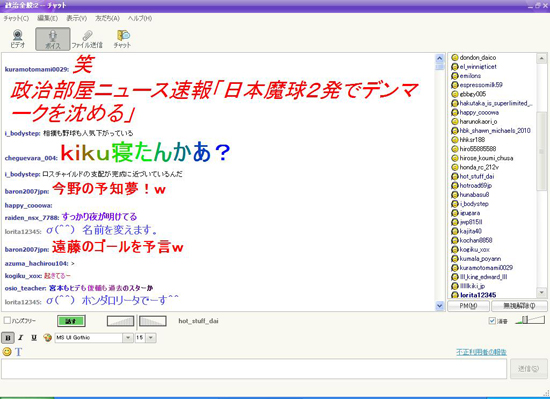The width and height of the screenshot is (550, 399).
Task: Click status icon beside kogiku_xox in user list
Action: [x=455, y=250]
